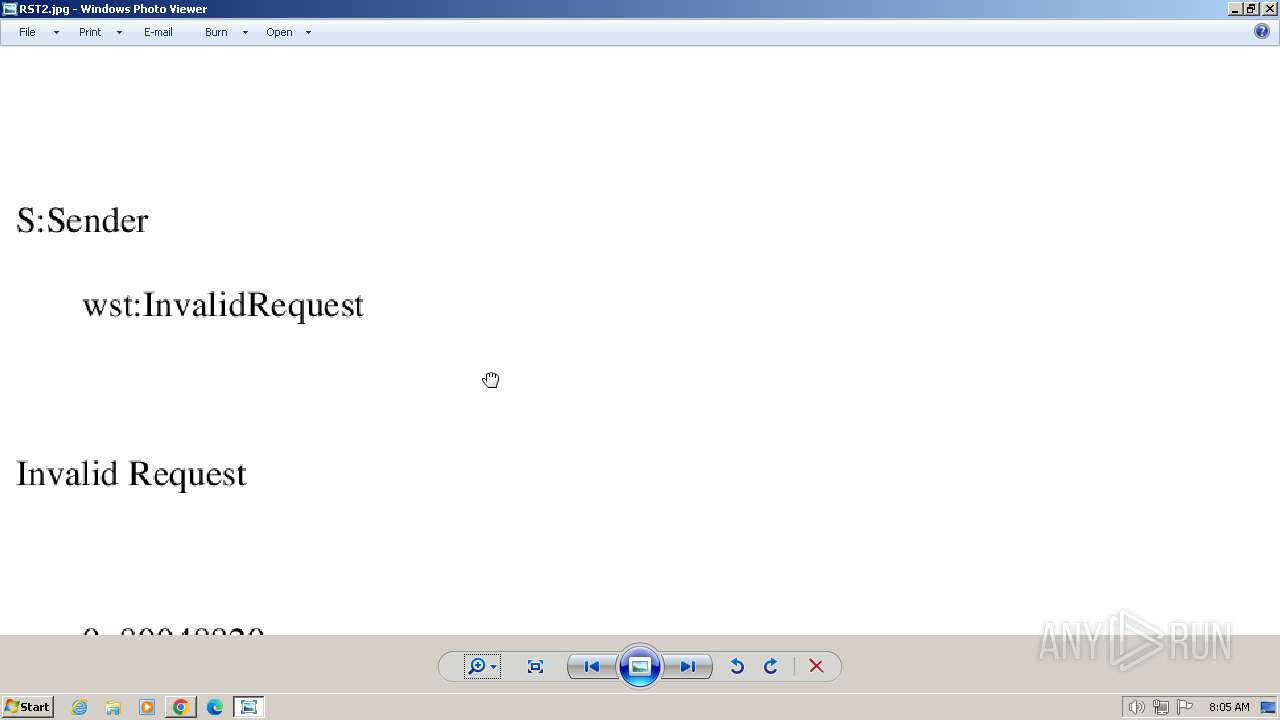Open File Explorer from taskbar
Screen dimensions: 1280x720
point(113,707)
